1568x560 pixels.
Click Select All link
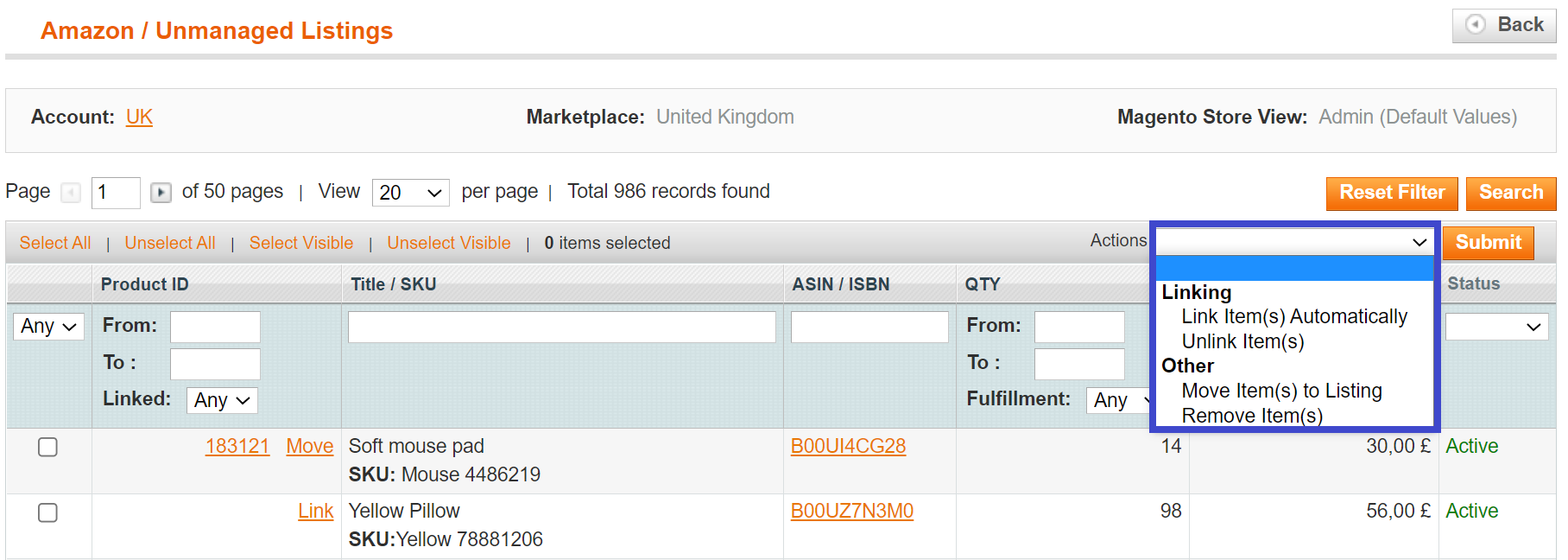[55, 243]
